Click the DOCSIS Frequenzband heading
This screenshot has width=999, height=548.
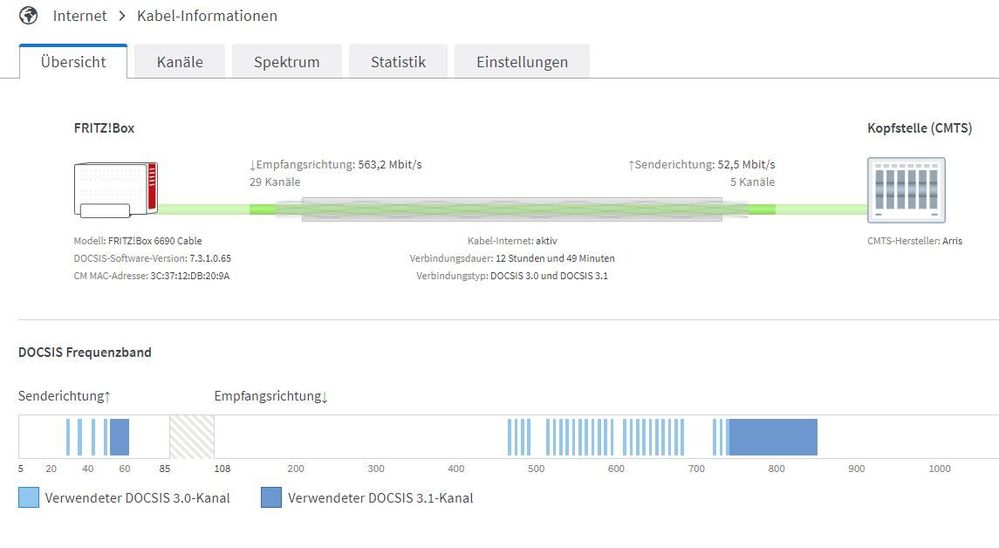click(x=85, y=352)
